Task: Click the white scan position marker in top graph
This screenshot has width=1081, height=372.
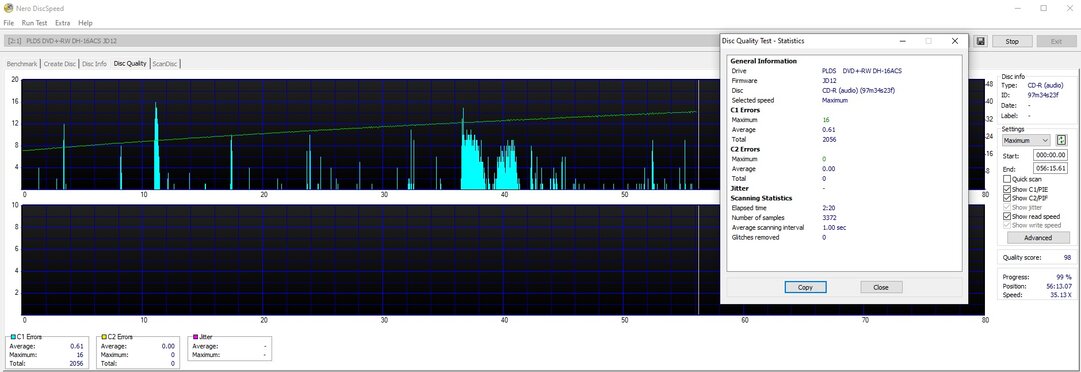Action: click(698, 134)
